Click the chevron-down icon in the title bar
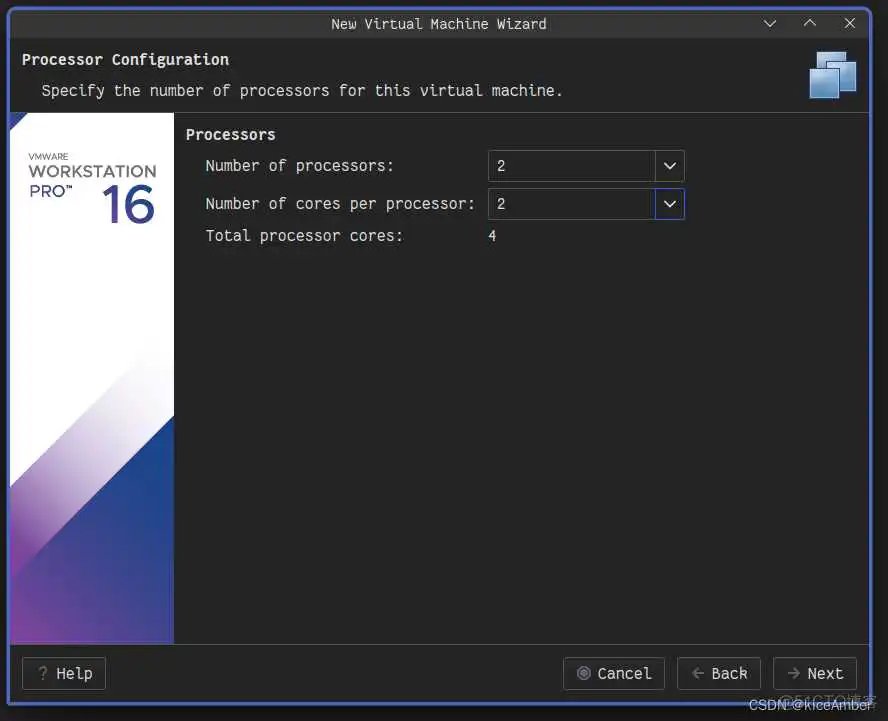888x721 pixels. point(769,23)
